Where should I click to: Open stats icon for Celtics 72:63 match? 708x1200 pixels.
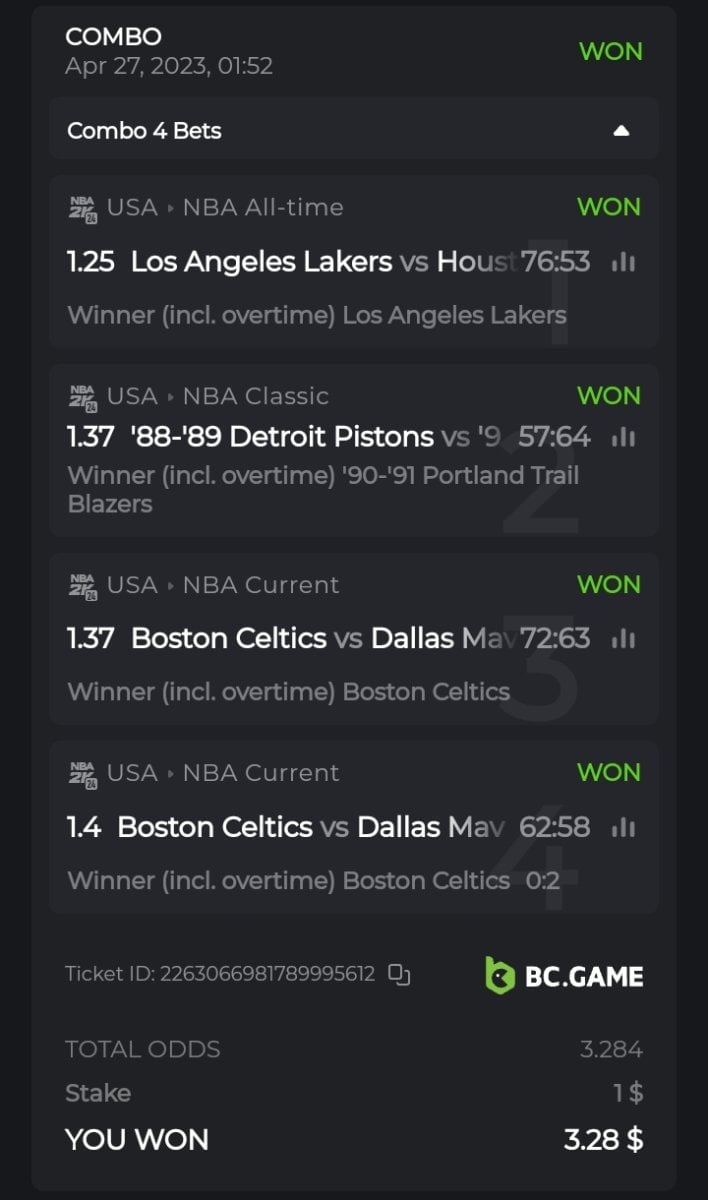pos(624,638)
